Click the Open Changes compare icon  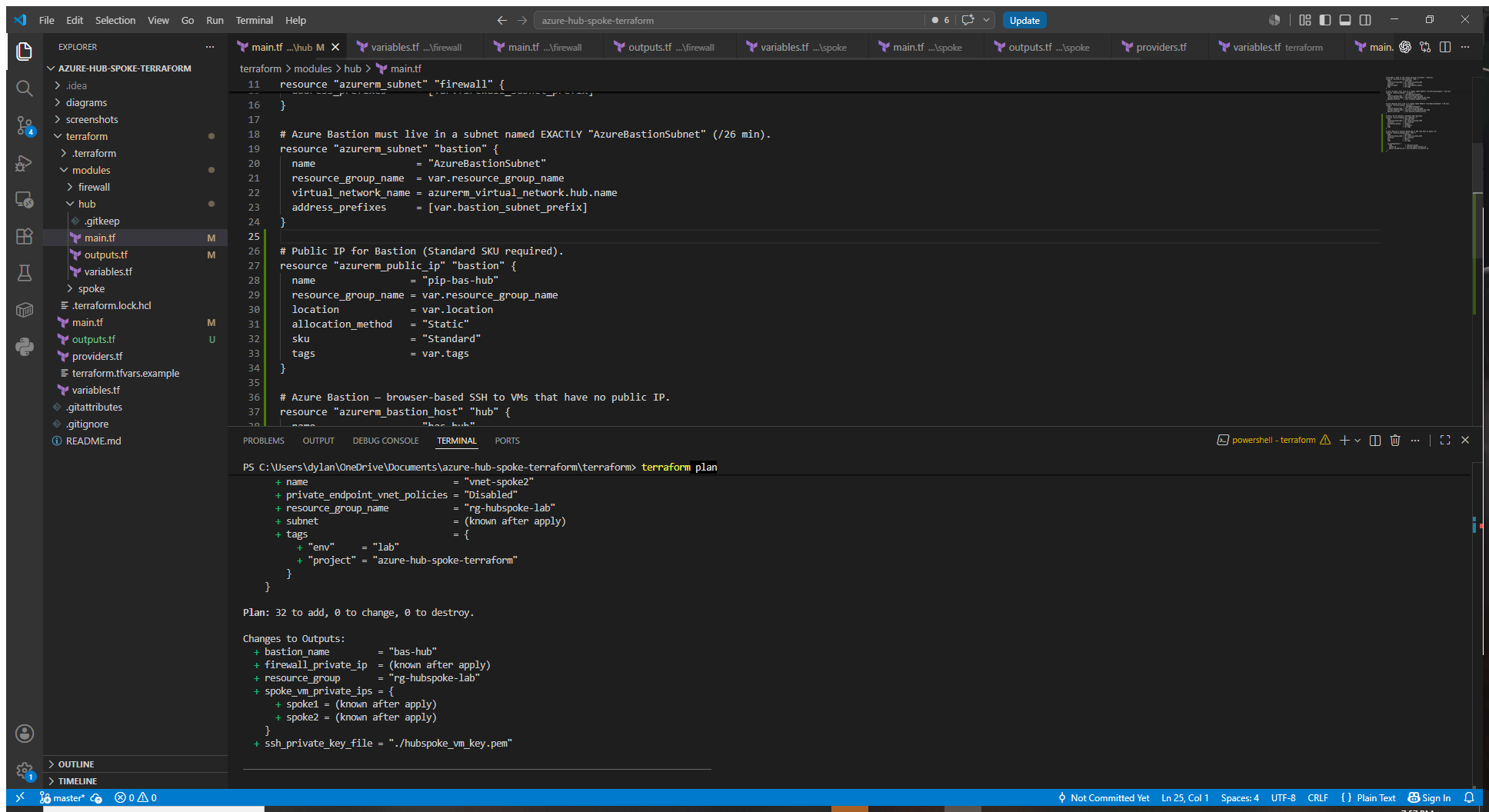tap(1425, 47)
